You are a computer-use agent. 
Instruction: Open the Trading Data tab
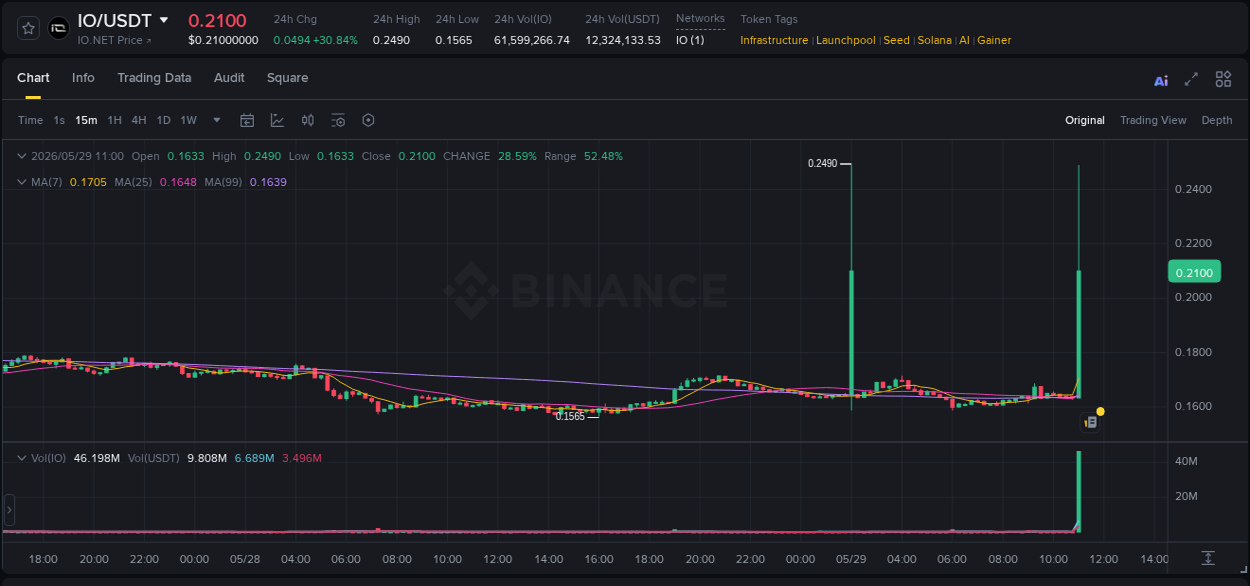click(x=154, y=78)
